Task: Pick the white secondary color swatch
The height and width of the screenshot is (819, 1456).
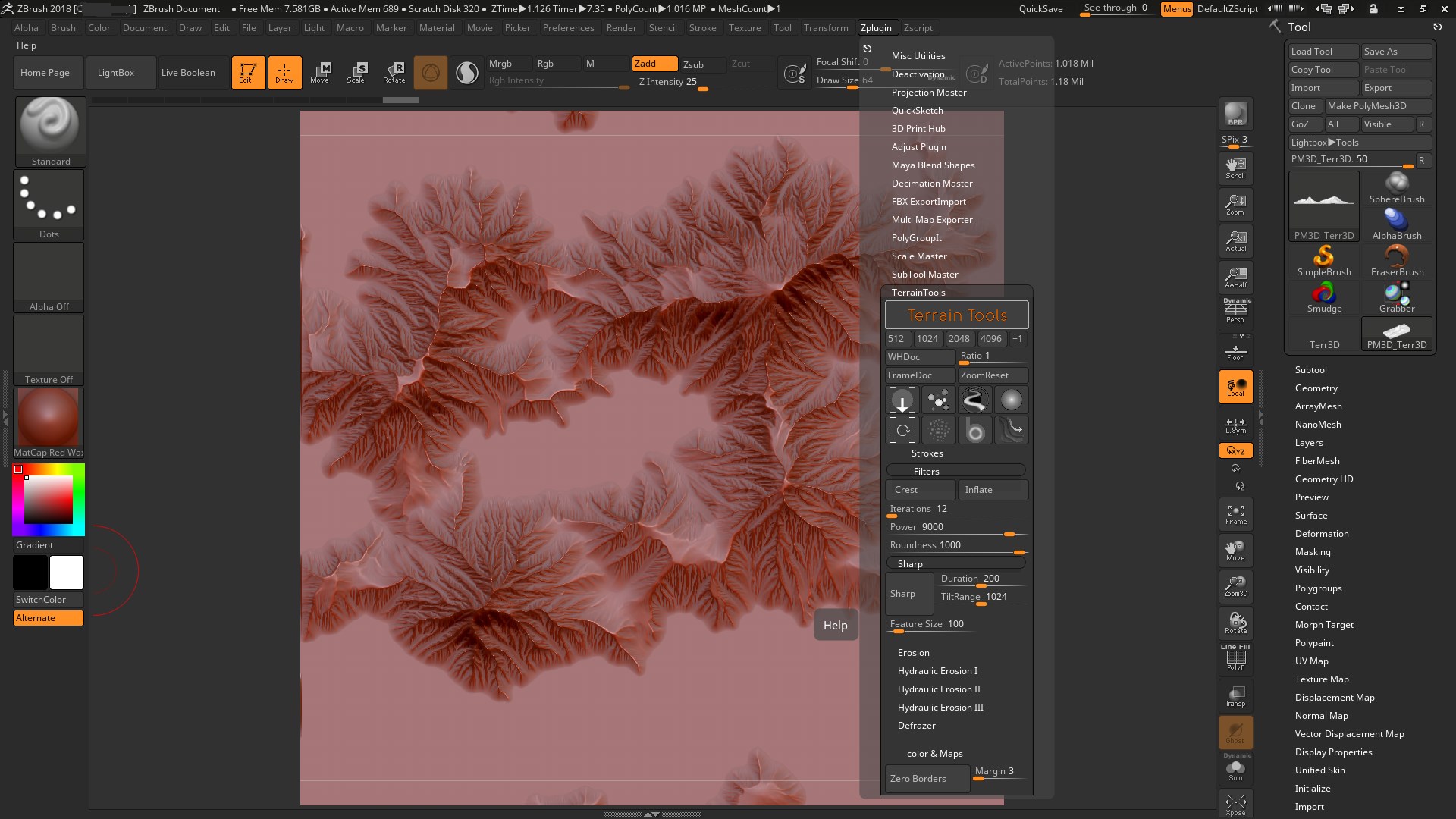Action: coord(67,573)
